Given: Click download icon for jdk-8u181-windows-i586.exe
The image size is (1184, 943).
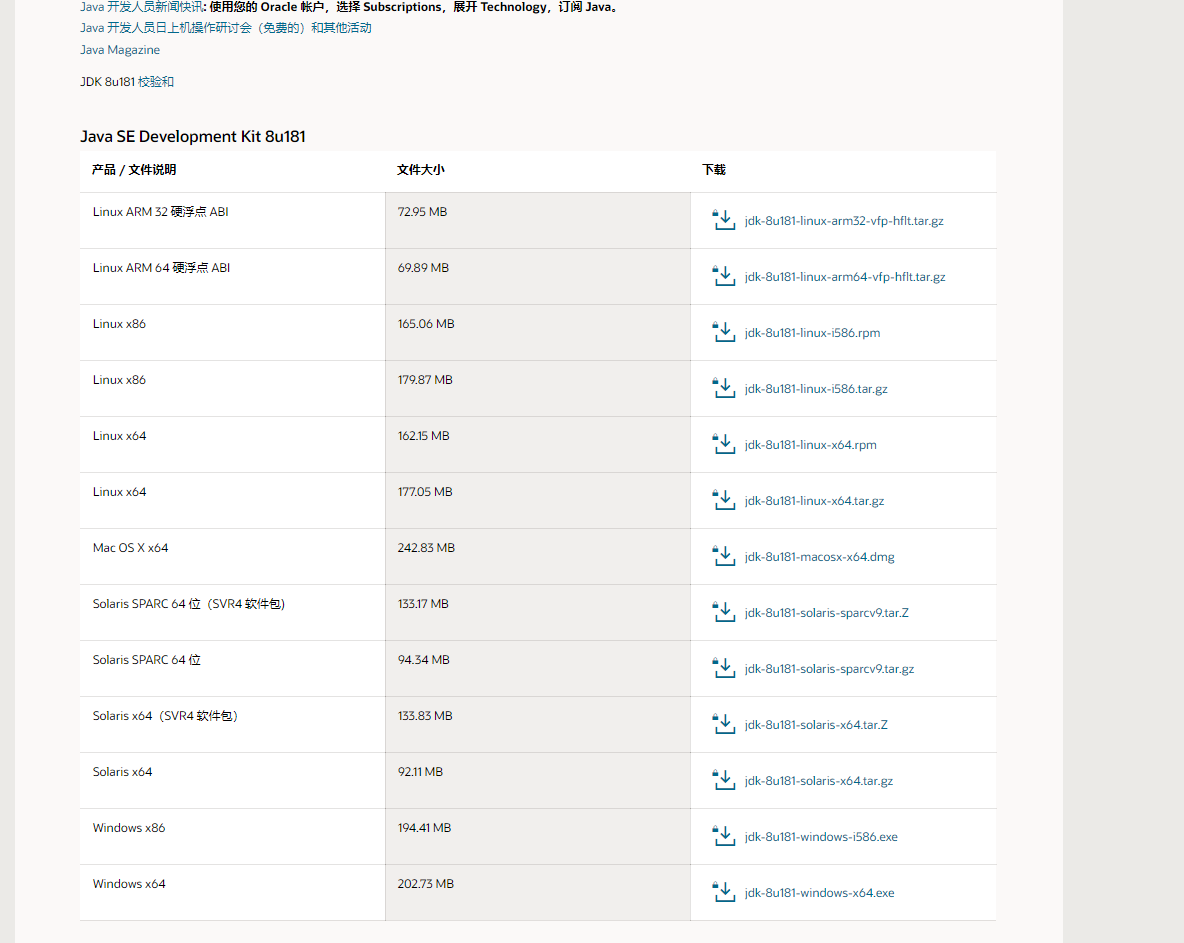Looking at the screenshot, I should (x=723, y=837).
